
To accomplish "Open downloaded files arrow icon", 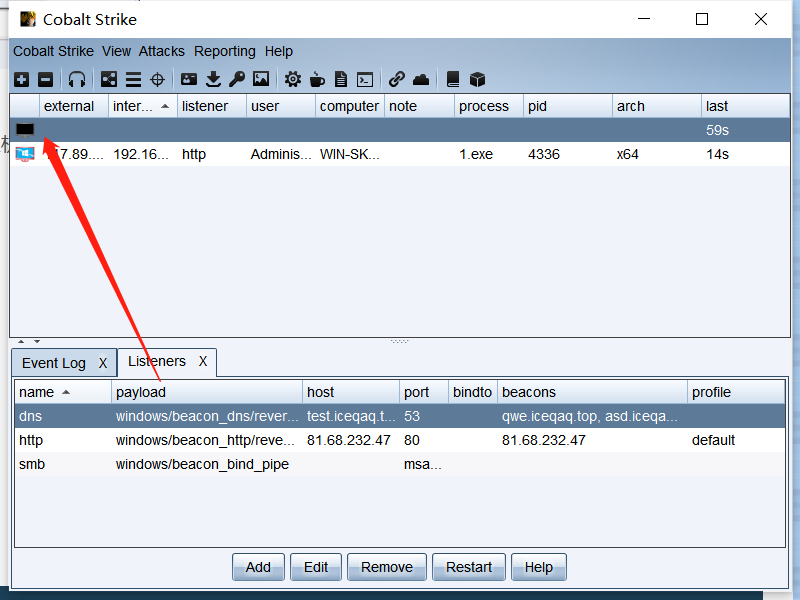I will click(x=213, y=80).
